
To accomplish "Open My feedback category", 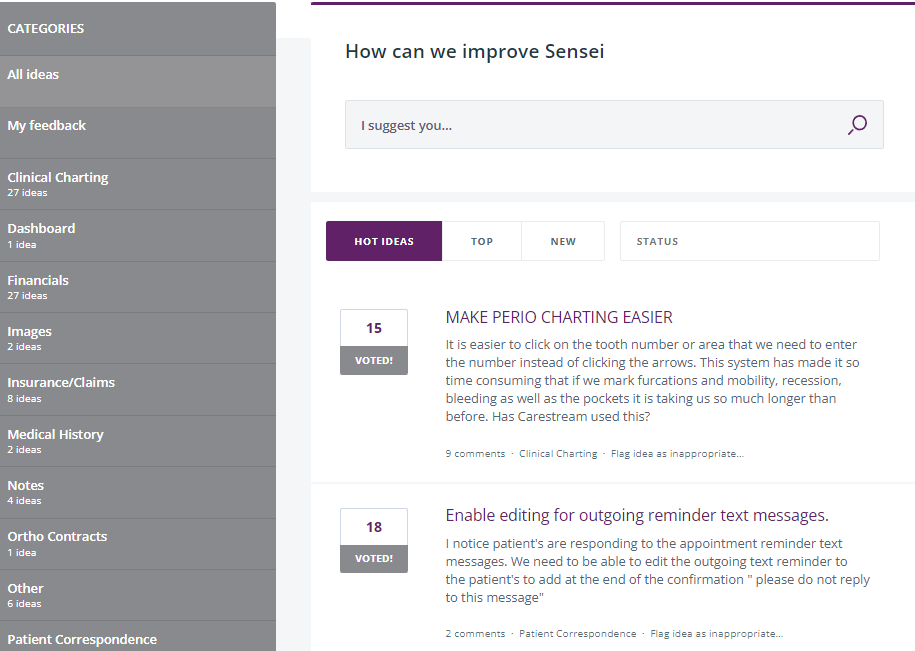I will pyautogui.click(x=138, y=132).
